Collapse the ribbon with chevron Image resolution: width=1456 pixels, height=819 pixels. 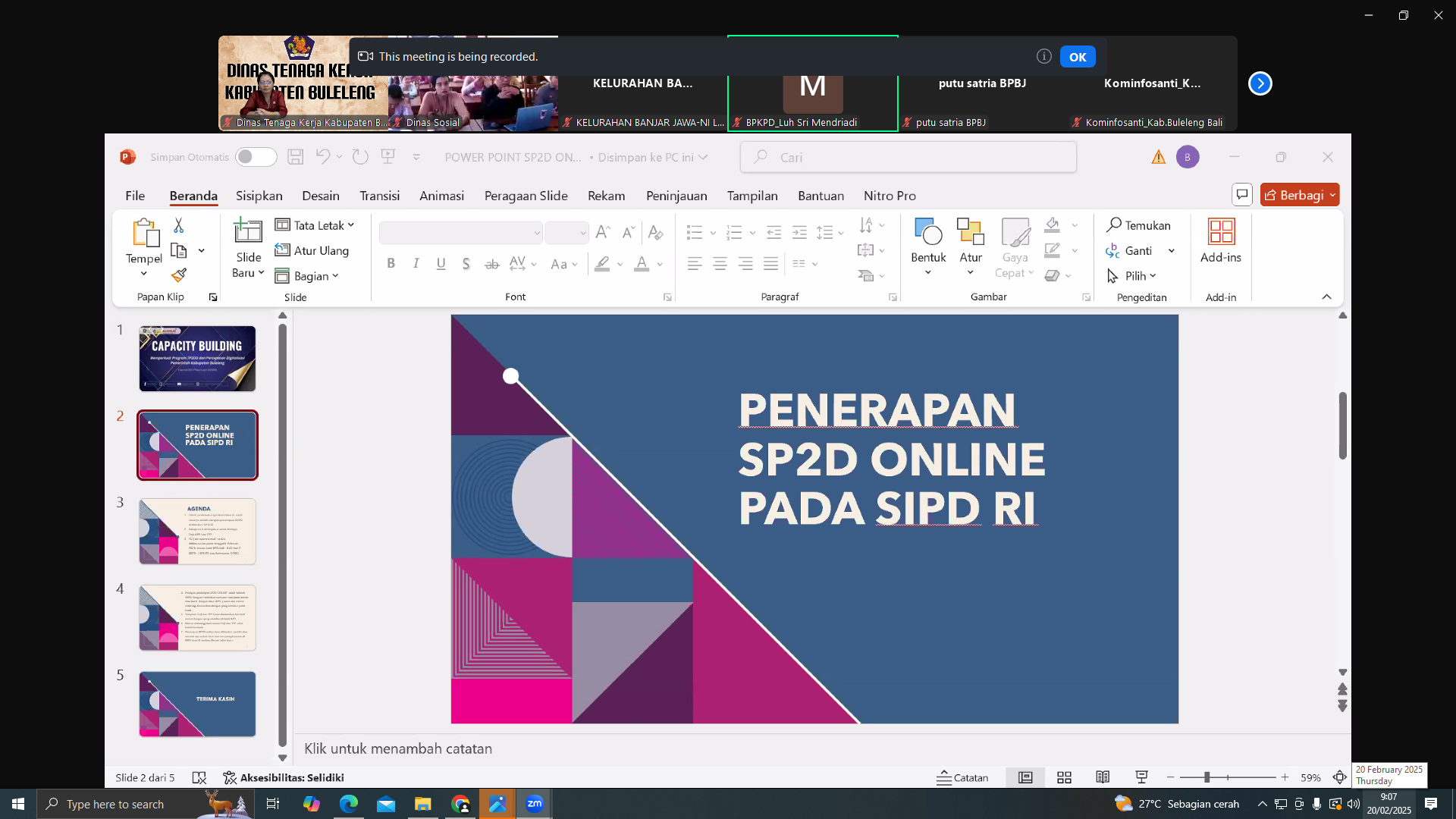tap(1326, 297)
